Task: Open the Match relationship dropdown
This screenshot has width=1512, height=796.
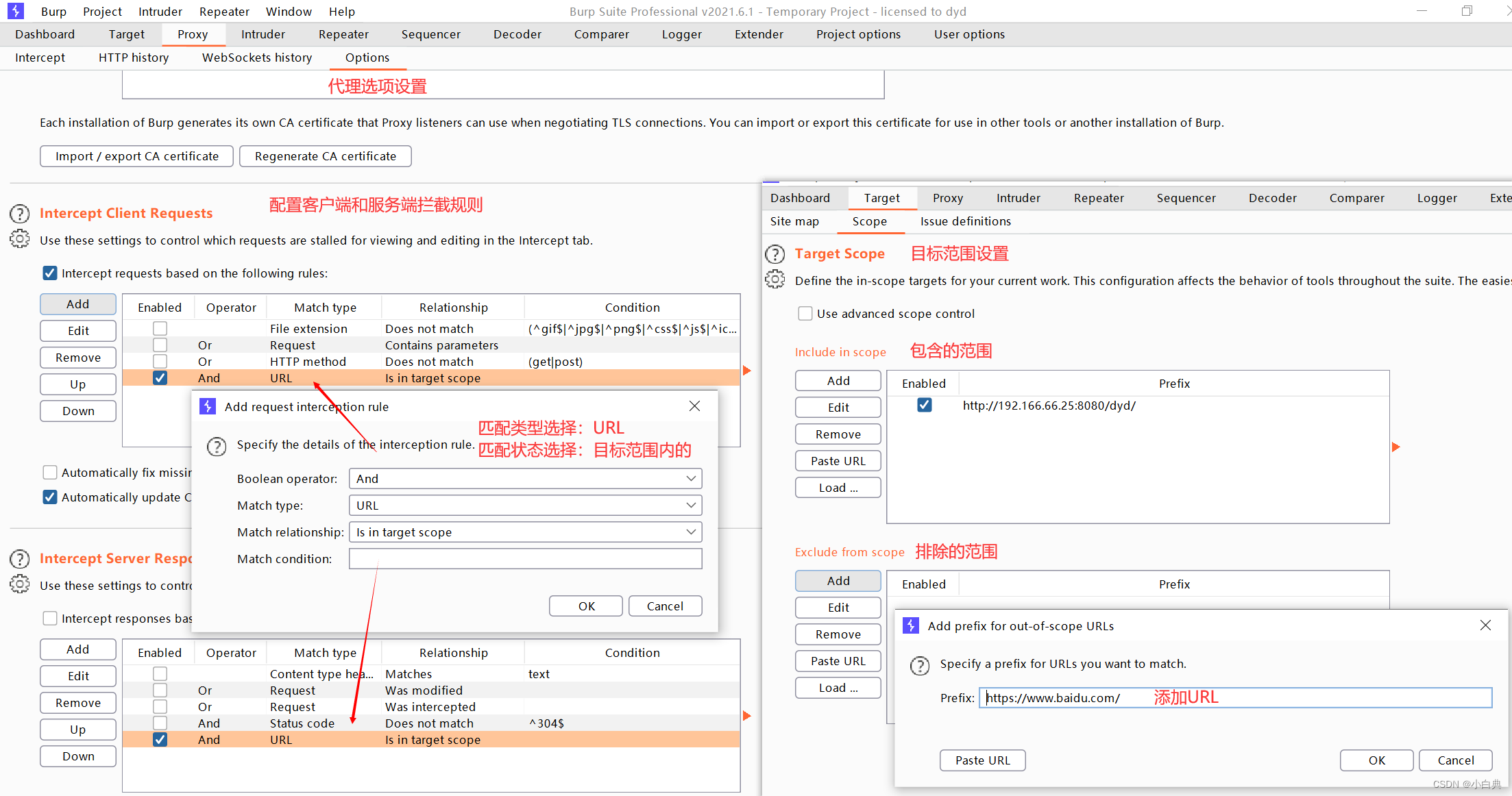Action: pos(525,532)
